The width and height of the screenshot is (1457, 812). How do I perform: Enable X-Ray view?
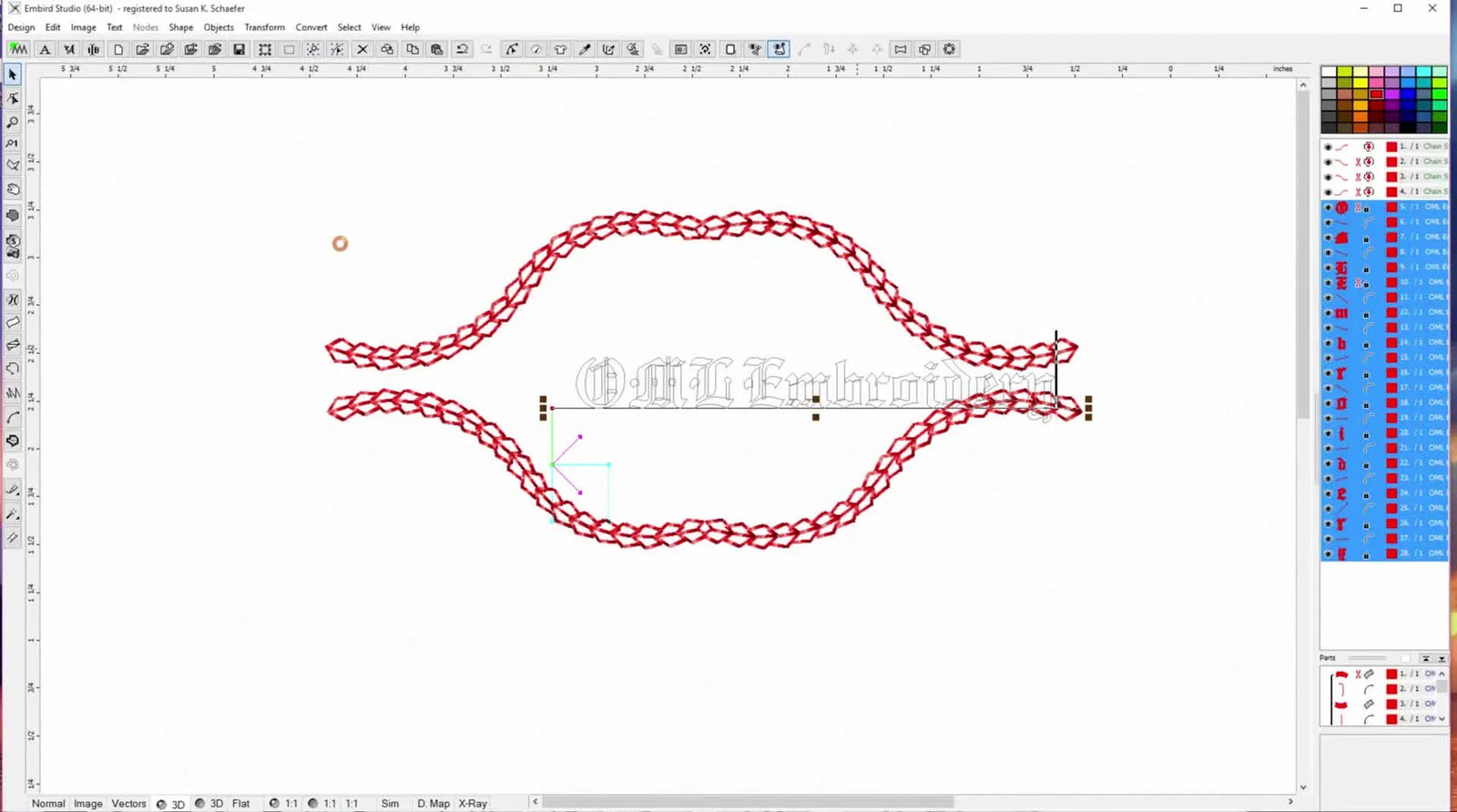pyautogui.click(x=473, y=804)
